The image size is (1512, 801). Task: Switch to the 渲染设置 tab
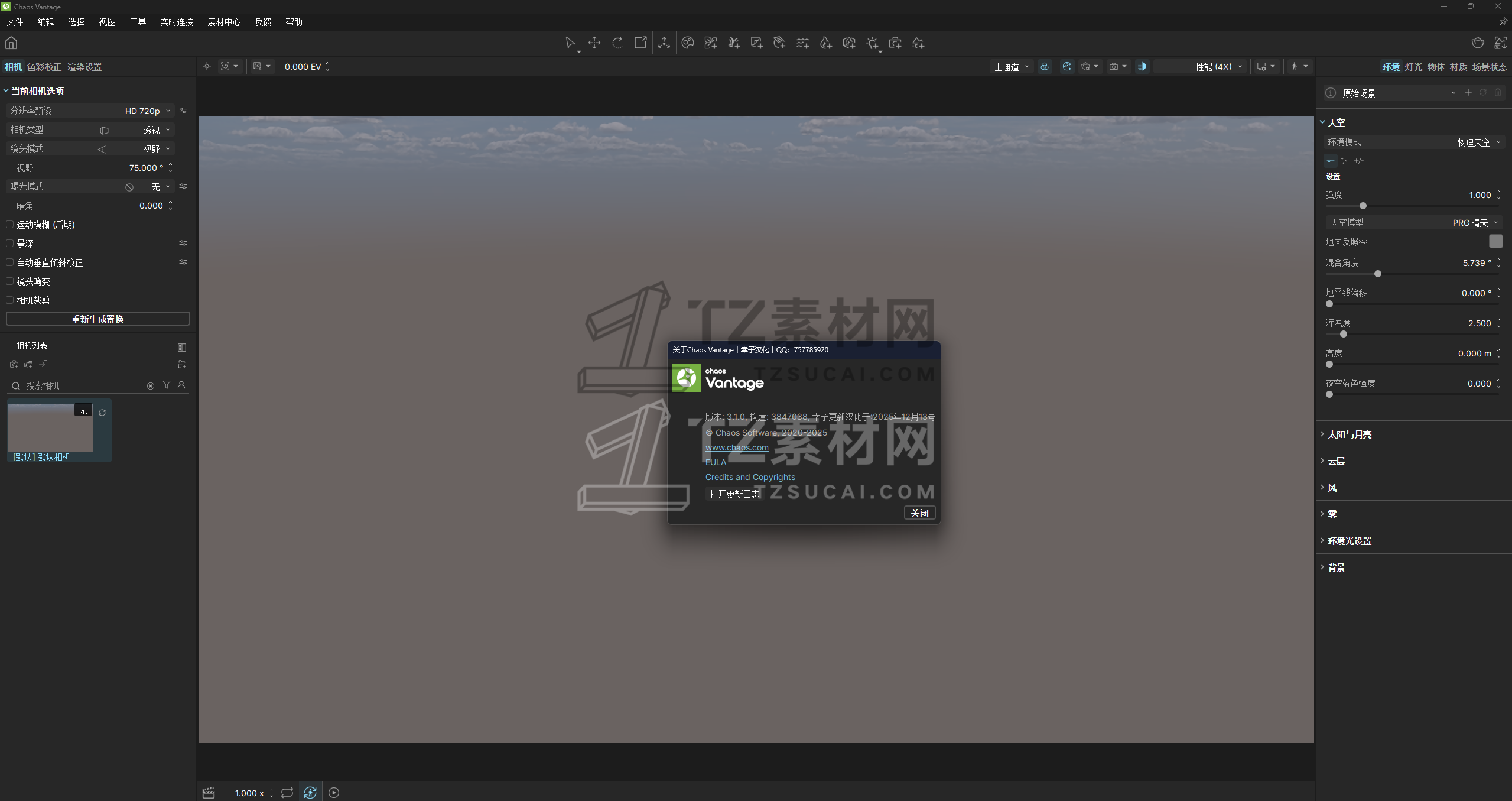84,66
